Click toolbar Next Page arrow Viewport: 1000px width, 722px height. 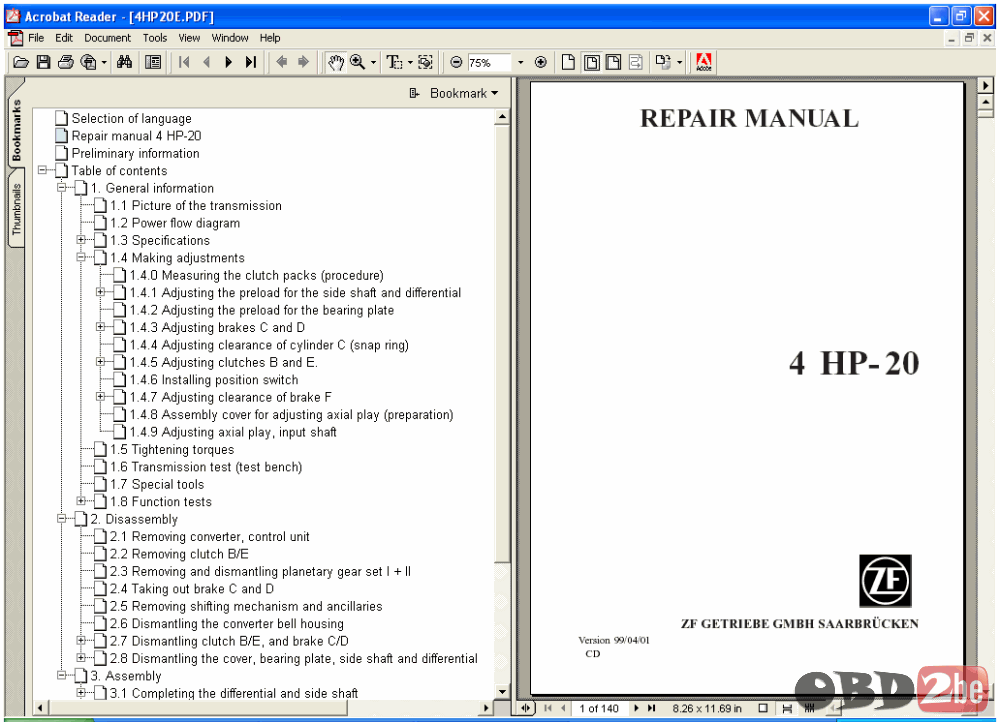point(228,62)
